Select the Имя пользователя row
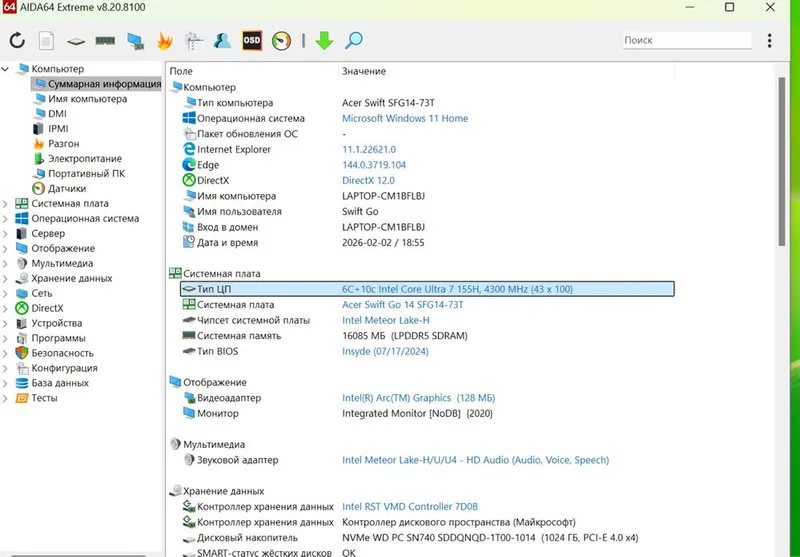 428,212
